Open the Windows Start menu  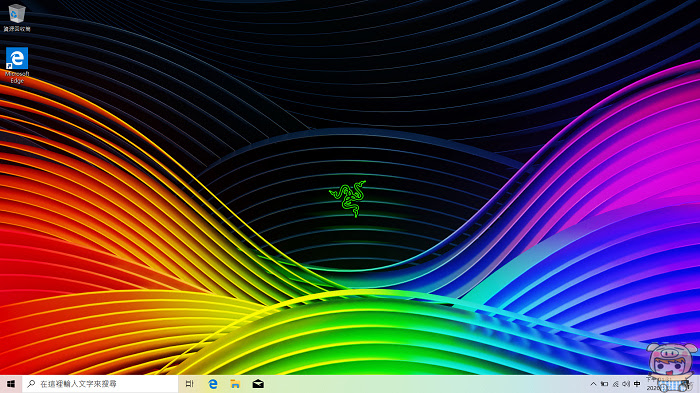click(x=11, y=384)
